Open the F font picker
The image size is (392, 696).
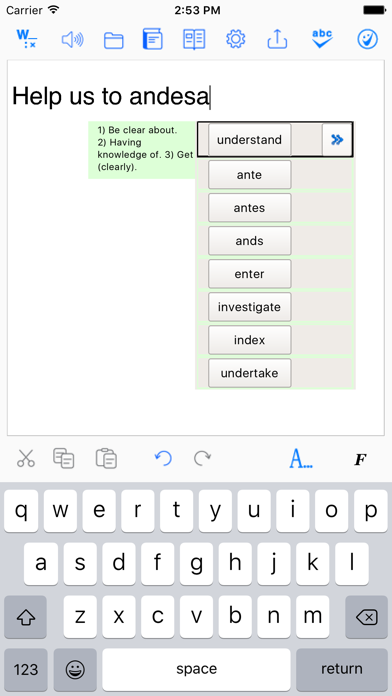point(360,460)
